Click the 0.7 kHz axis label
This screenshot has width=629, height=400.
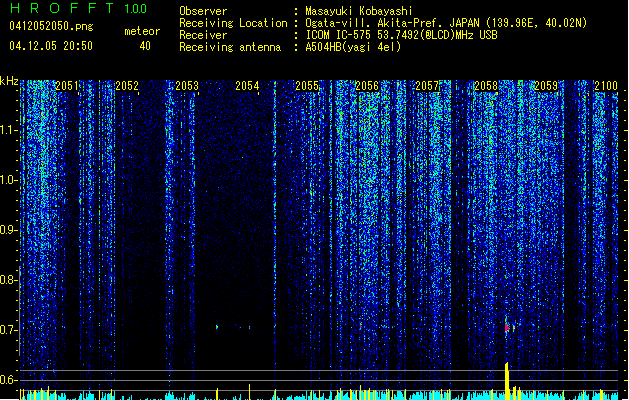[8, 330]
